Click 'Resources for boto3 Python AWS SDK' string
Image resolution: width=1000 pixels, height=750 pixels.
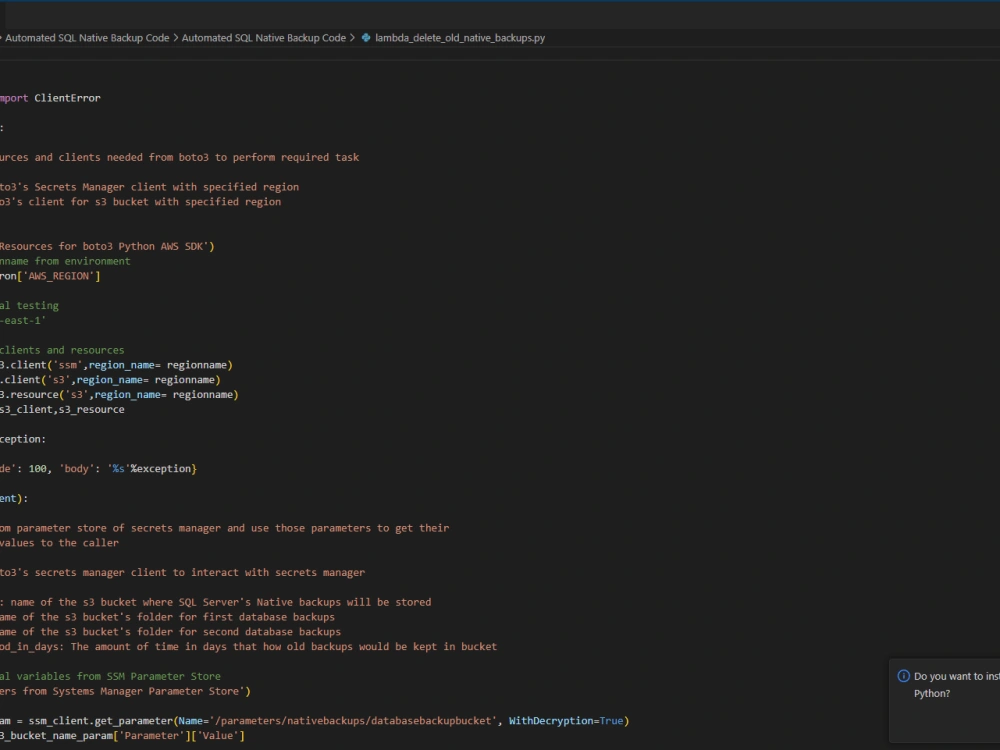(105, 246)
